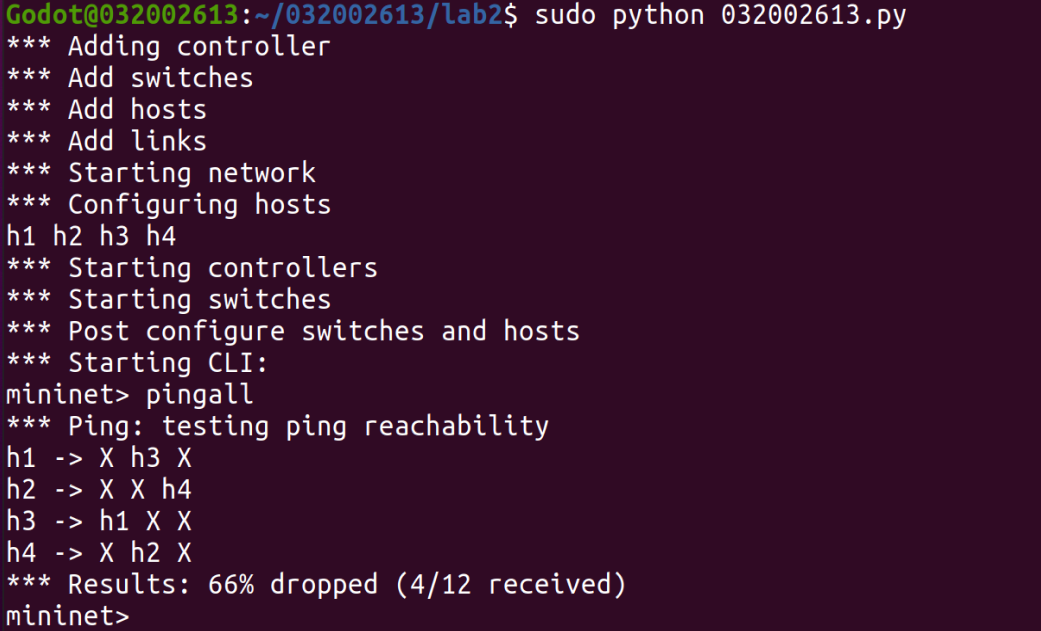Select the Adding controller output line

pyautogui.click(x=168, y=47)
